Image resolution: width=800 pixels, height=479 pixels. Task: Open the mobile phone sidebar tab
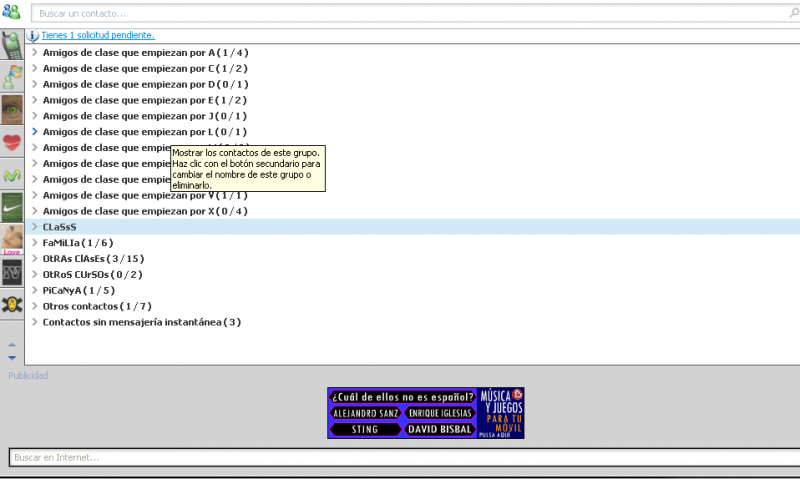12,46
